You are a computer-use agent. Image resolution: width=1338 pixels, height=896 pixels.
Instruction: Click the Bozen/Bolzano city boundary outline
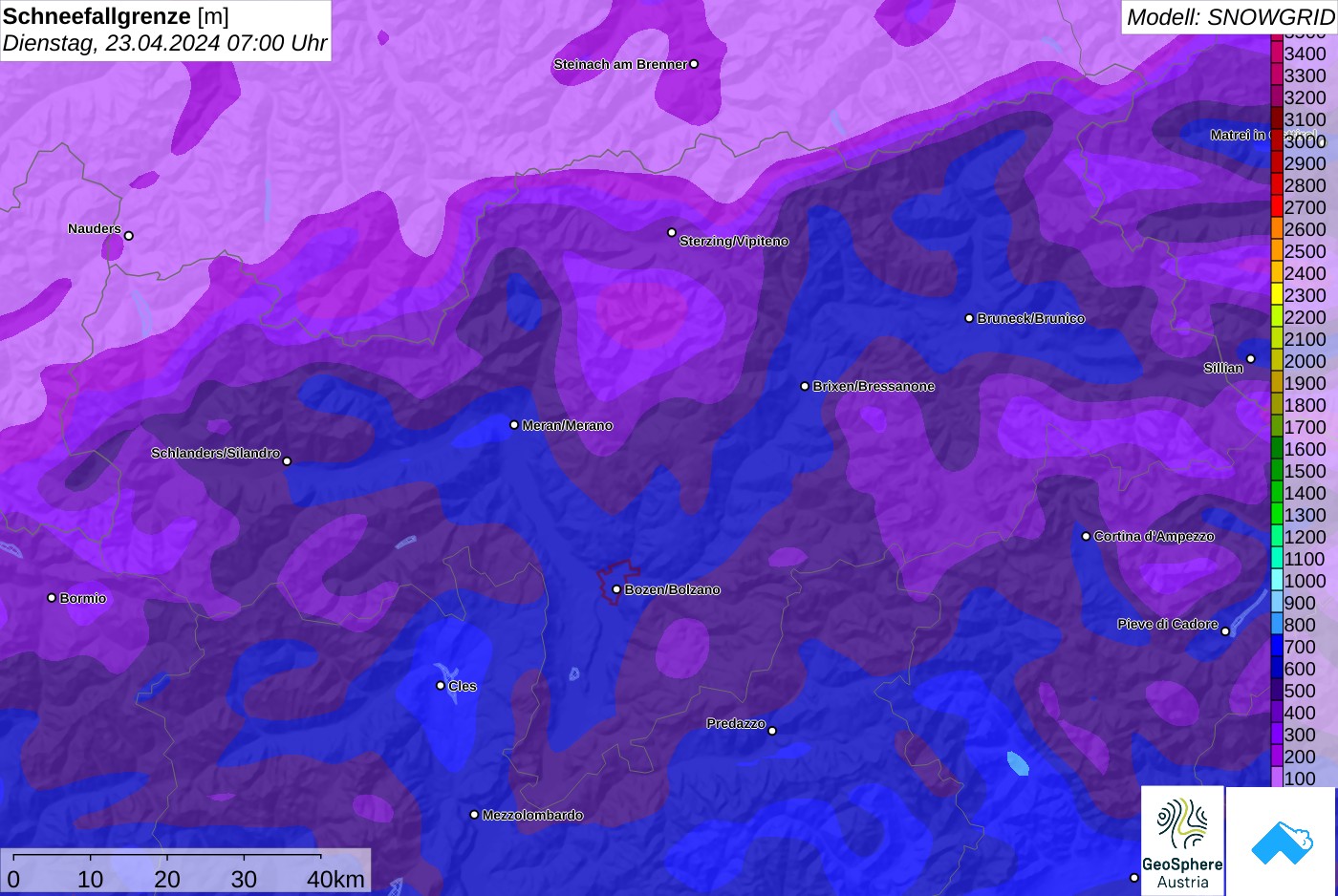pyautogui.click(x=618, y=582)
